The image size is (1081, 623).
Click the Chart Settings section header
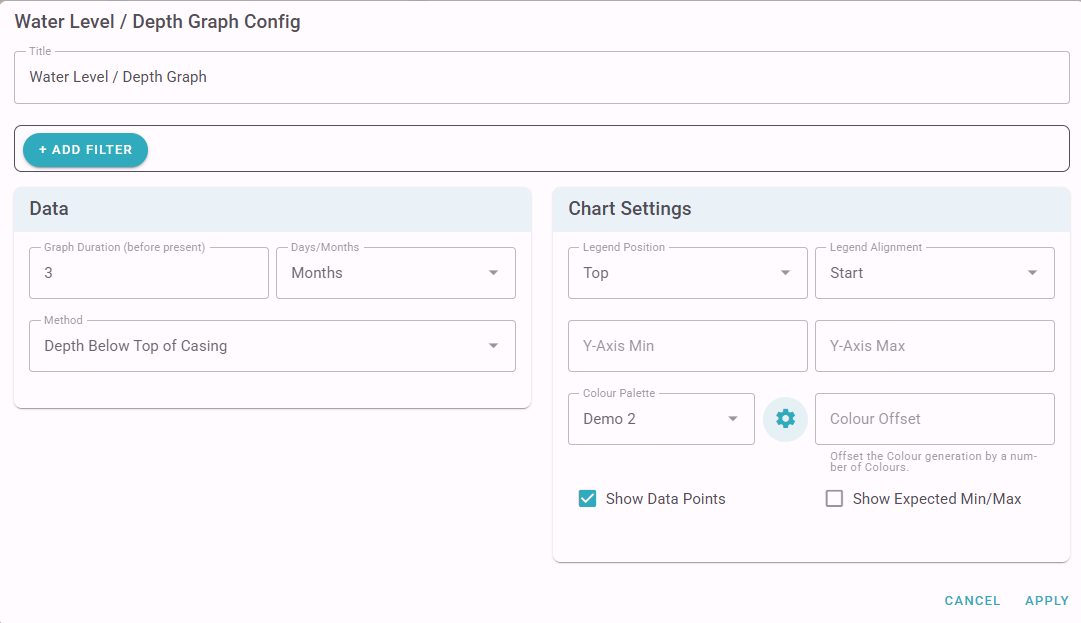(x=811, y=209)
